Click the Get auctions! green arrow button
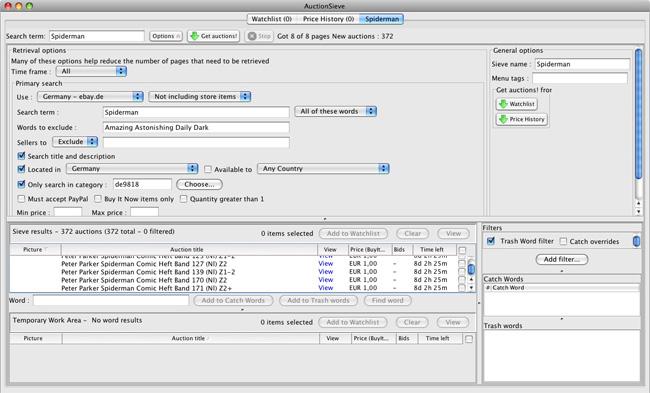 point(213,36)
